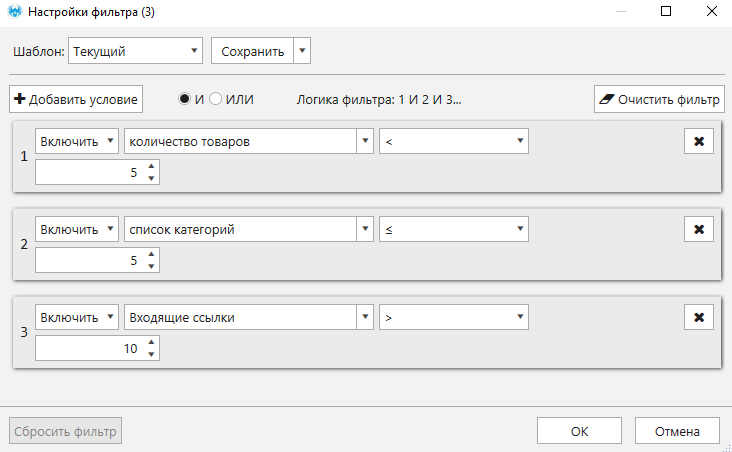Increase the condition 1 value with up arrow
Viewport: 732px width, 452px height.
point(151,166)
